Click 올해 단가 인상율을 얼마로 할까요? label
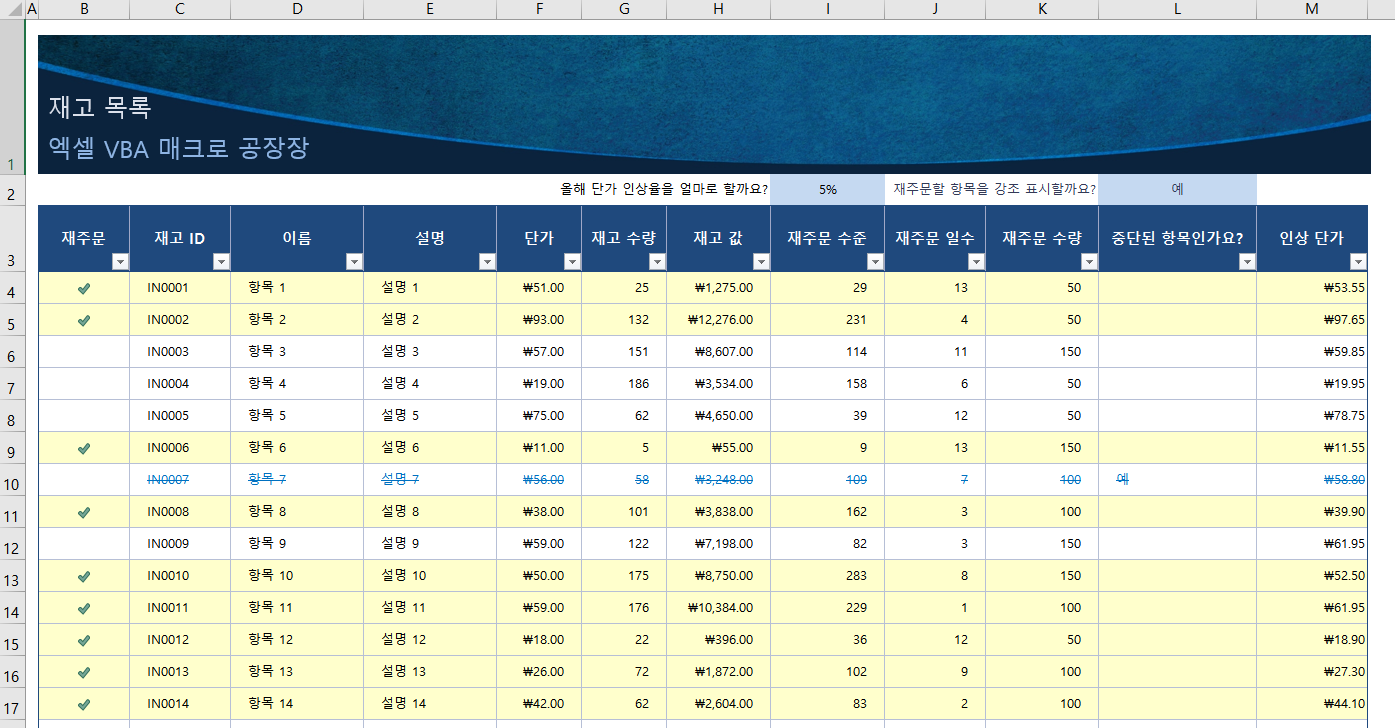The height and width of the screenshot is (728, 1395). (664, 189)
